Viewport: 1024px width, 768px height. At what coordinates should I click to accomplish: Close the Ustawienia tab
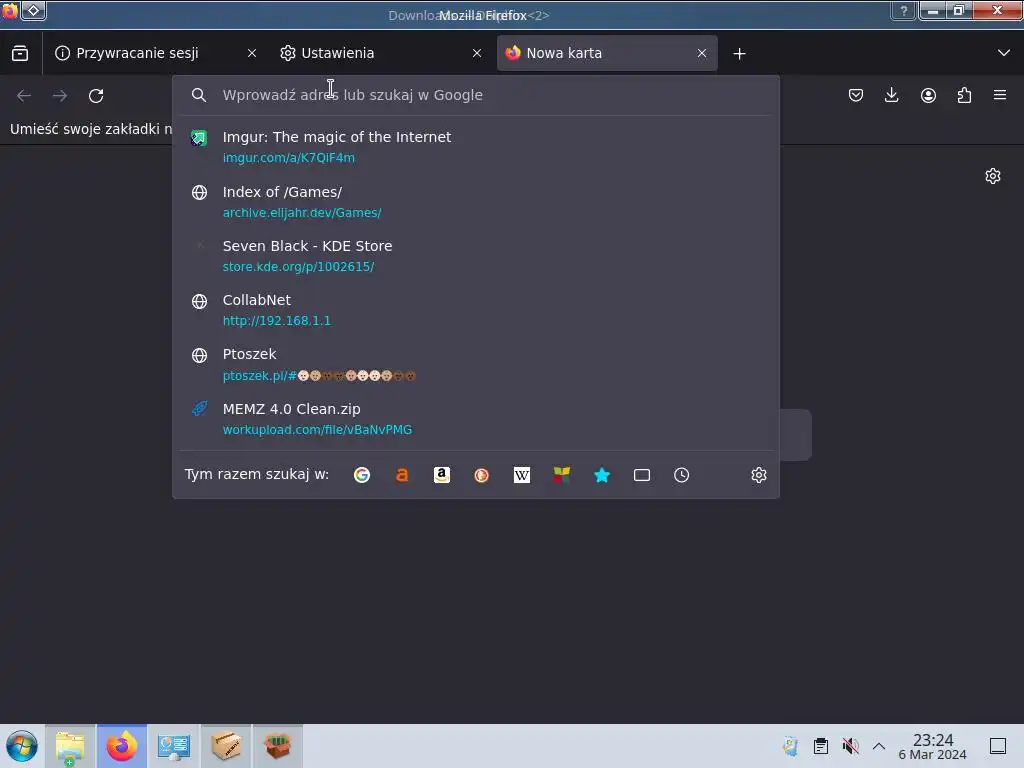477,53
